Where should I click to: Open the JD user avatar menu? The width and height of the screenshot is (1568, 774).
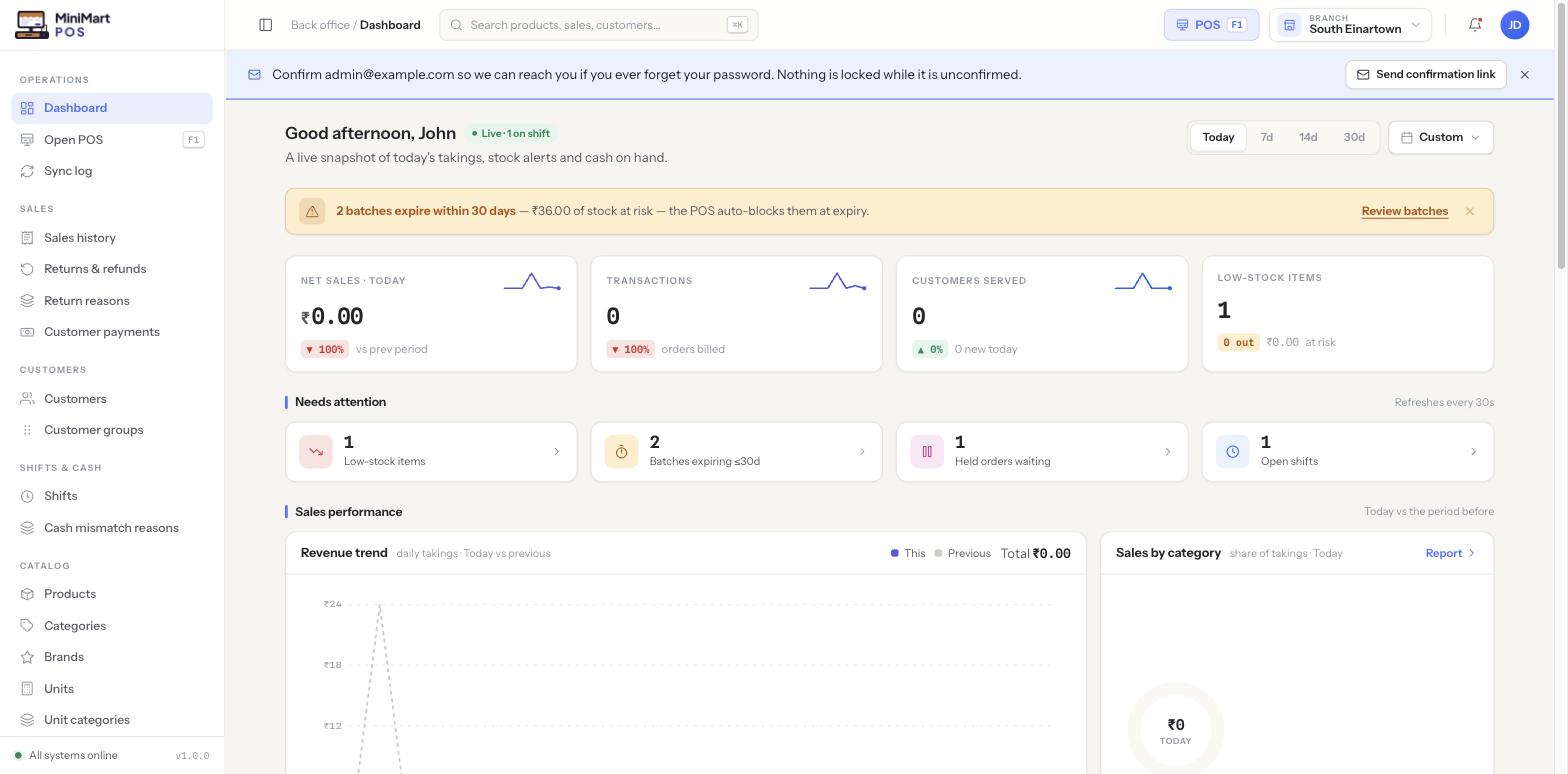tap(1515, 25)
